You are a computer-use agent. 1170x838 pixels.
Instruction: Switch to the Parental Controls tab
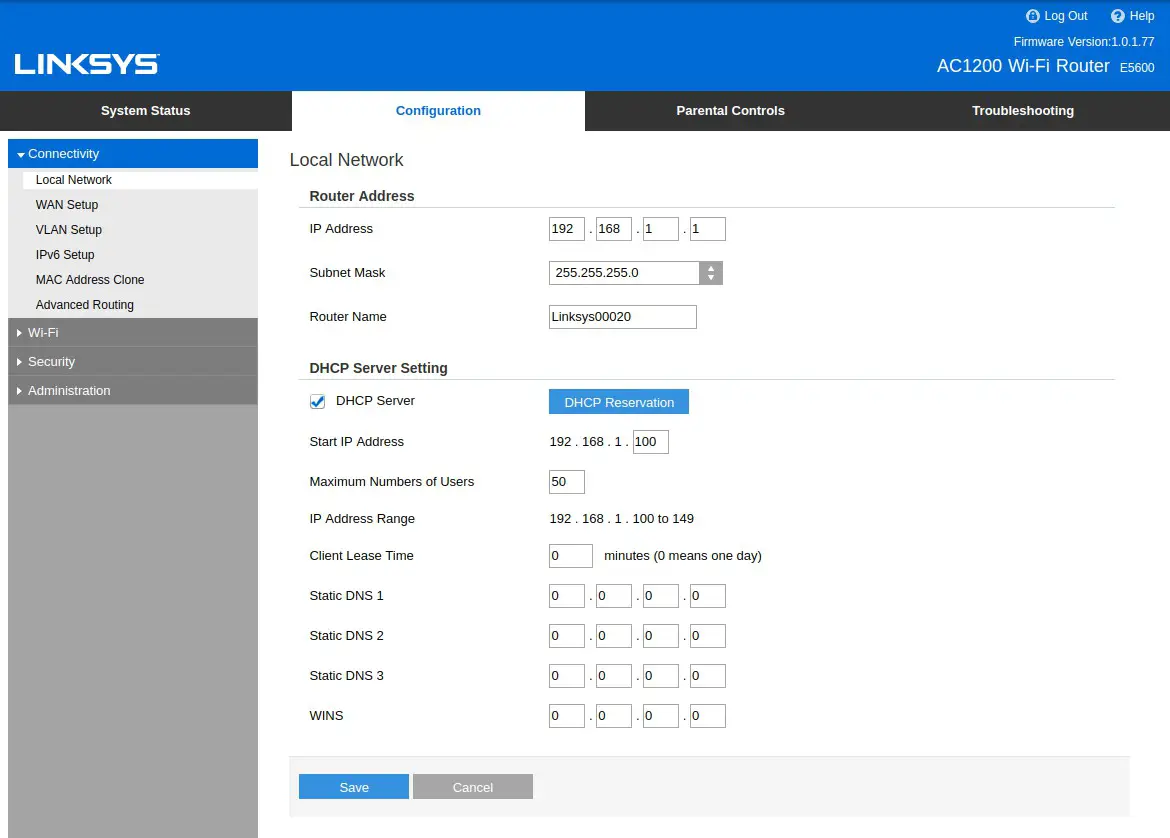coord(730,110)
